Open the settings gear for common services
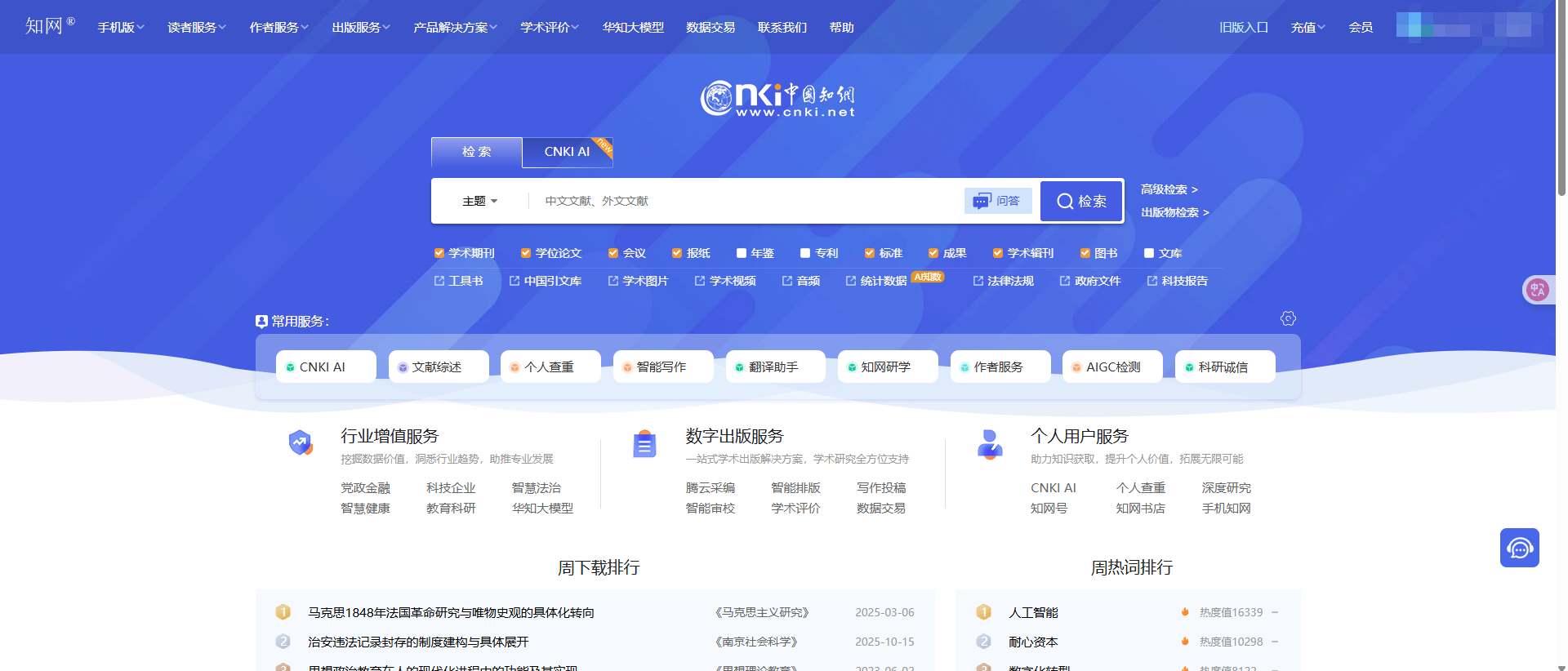 (x=1288, y=318)
